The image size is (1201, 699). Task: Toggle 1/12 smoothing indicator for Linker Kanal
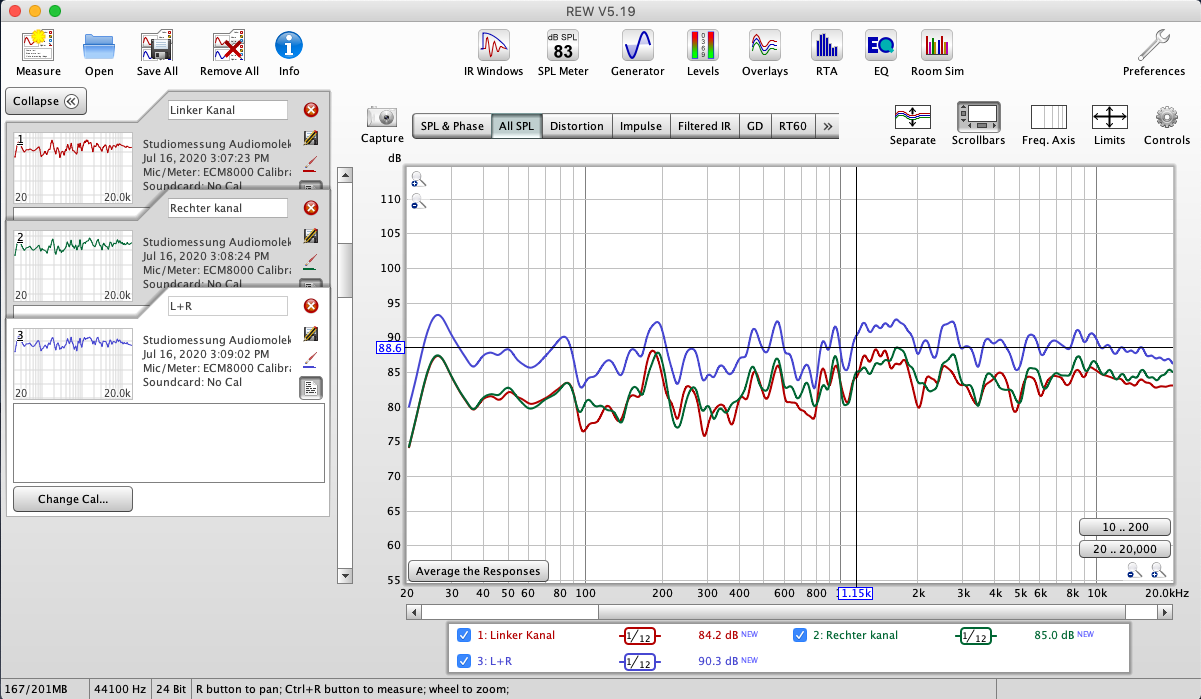point(638,636)
